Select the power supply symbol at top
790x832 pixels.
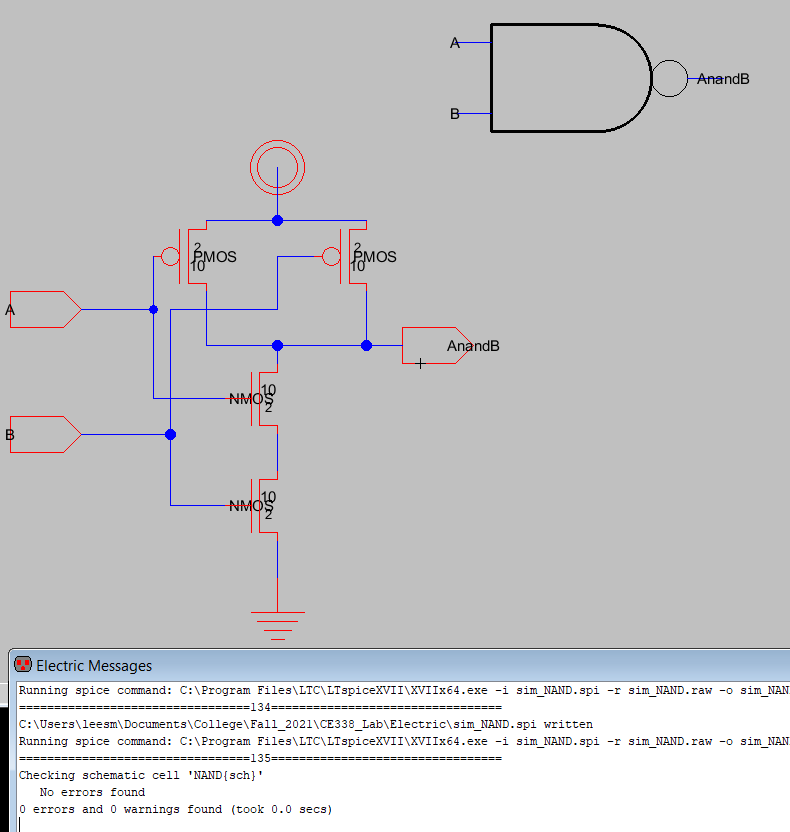(277, 166)
